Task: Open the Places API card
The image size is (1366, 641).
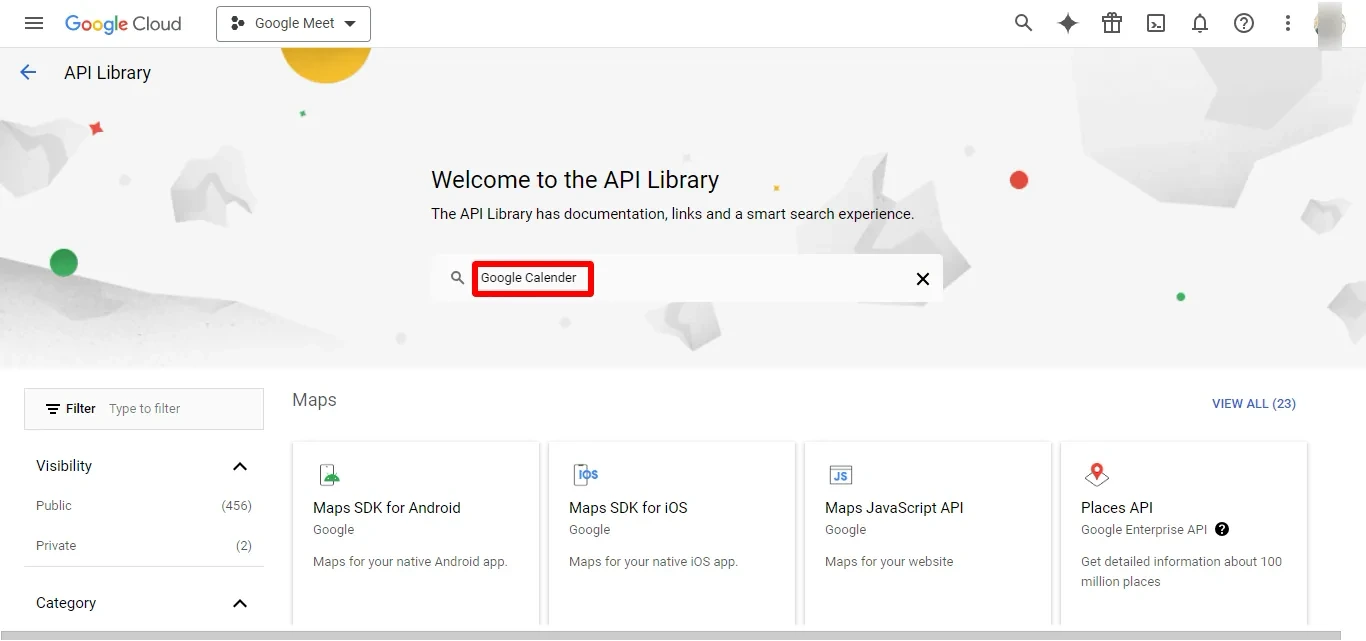Action: pos(1184,533)
